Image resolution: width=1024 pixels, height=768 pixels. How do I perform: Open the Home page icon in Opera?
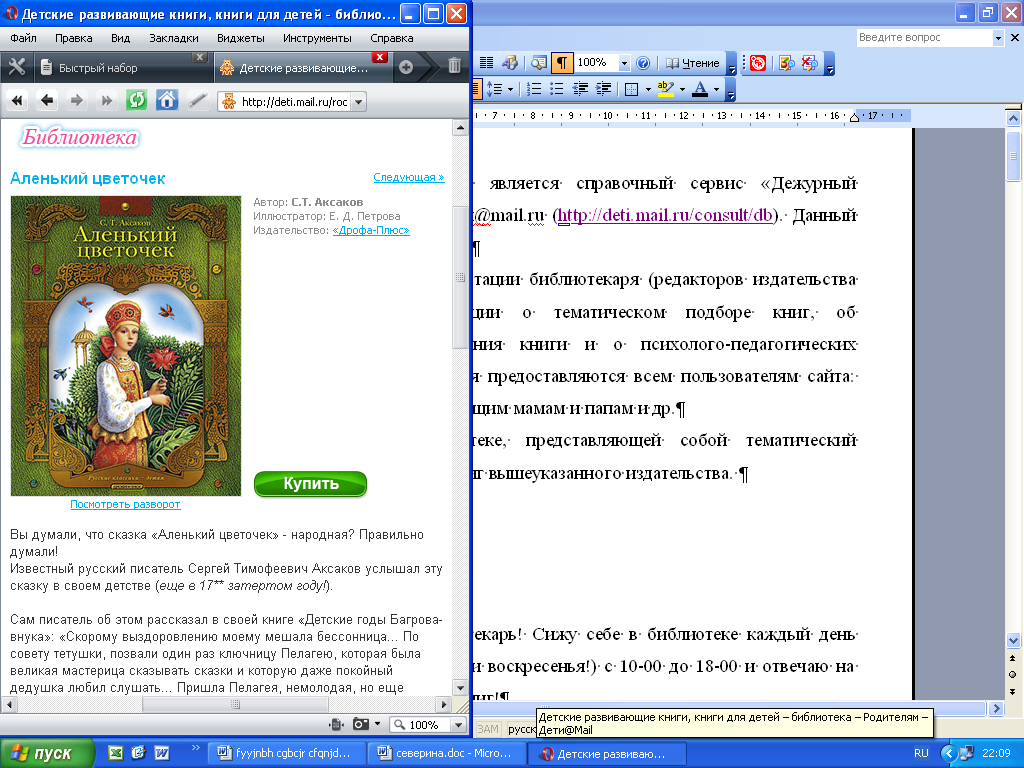[167, 101]
